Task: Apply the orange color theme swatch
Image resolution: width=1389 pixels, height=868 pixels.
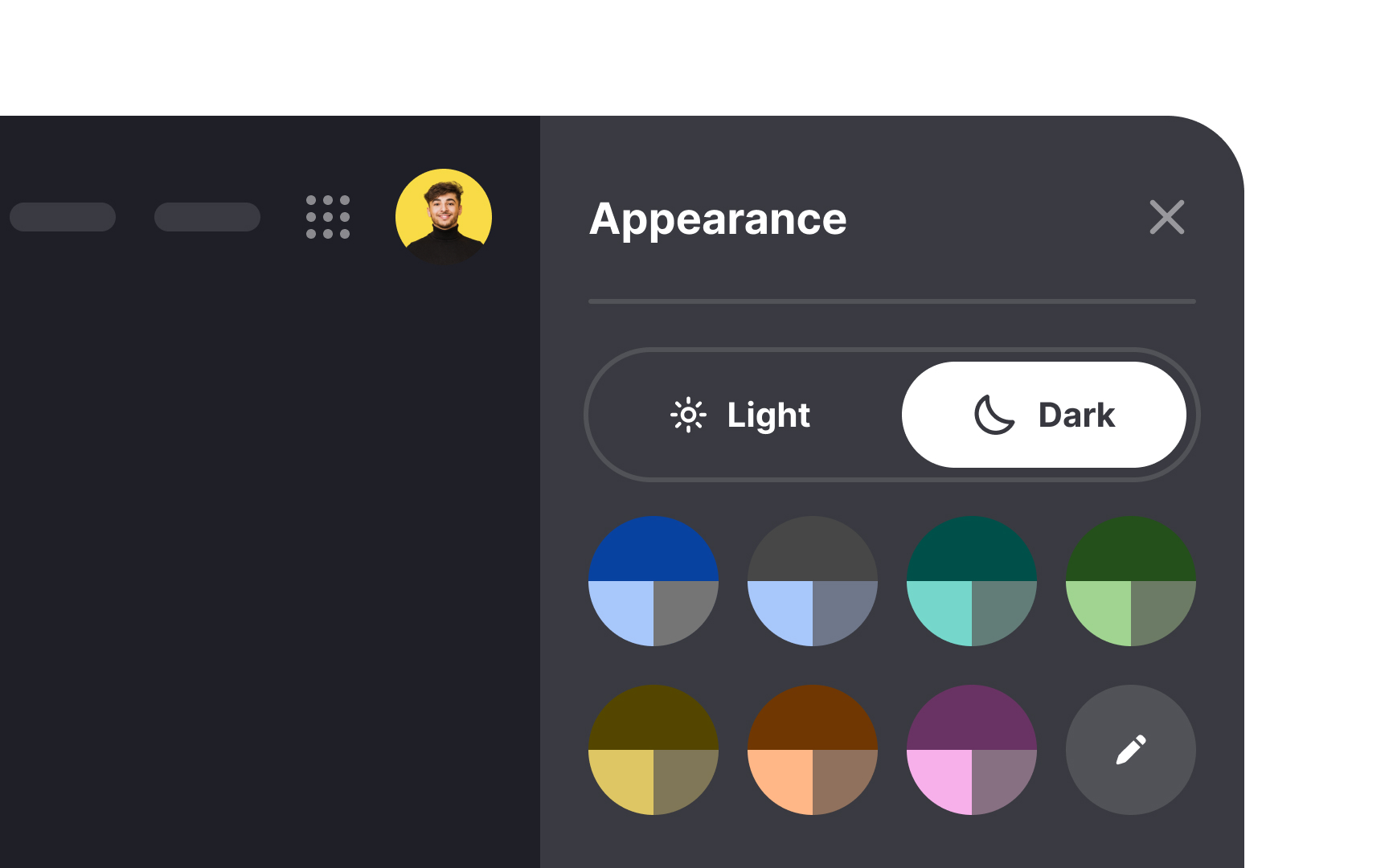Action: click(x=813, y=750)
